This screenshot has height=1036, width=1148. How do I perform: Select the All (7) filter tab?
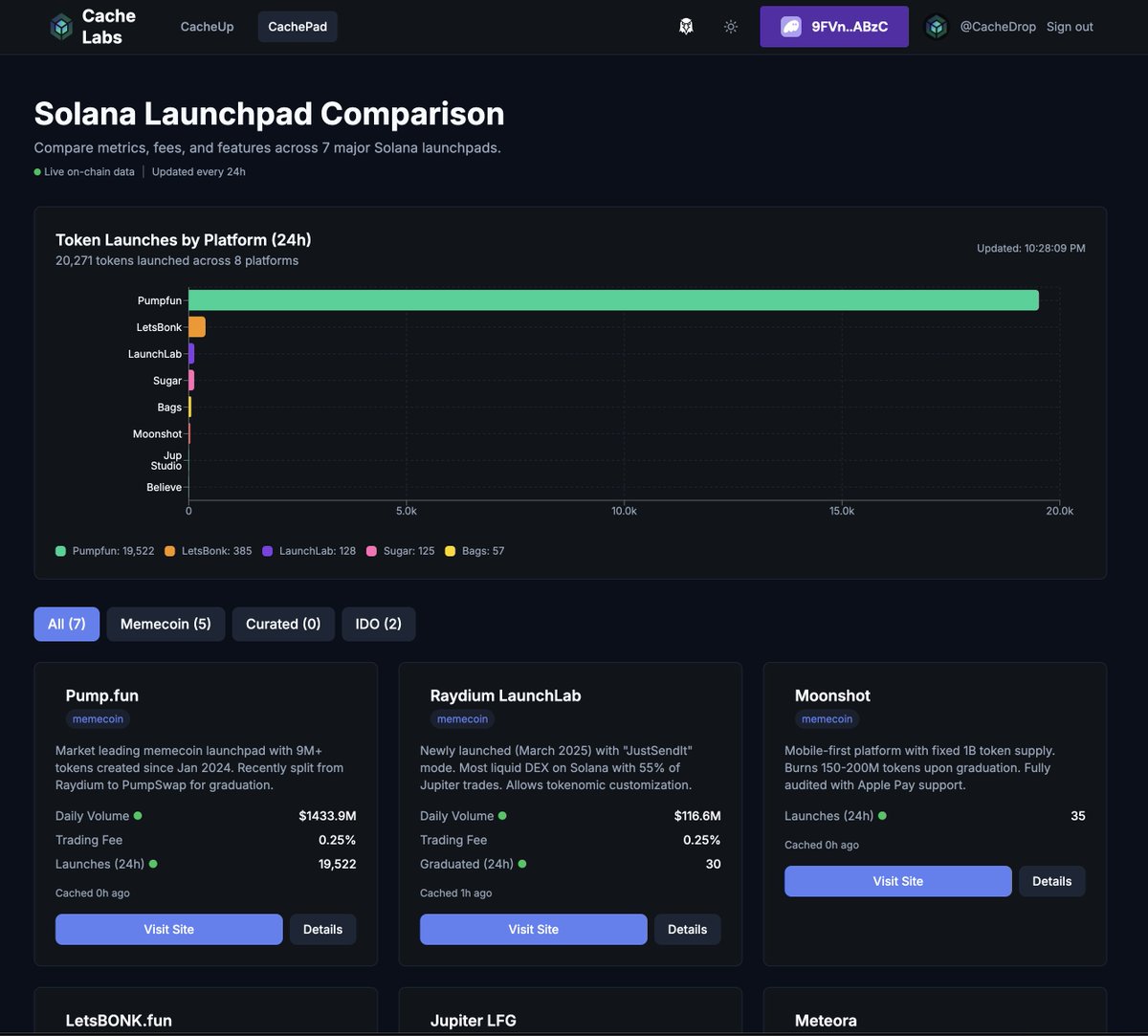pyautogui.click(x=67, y=624)
